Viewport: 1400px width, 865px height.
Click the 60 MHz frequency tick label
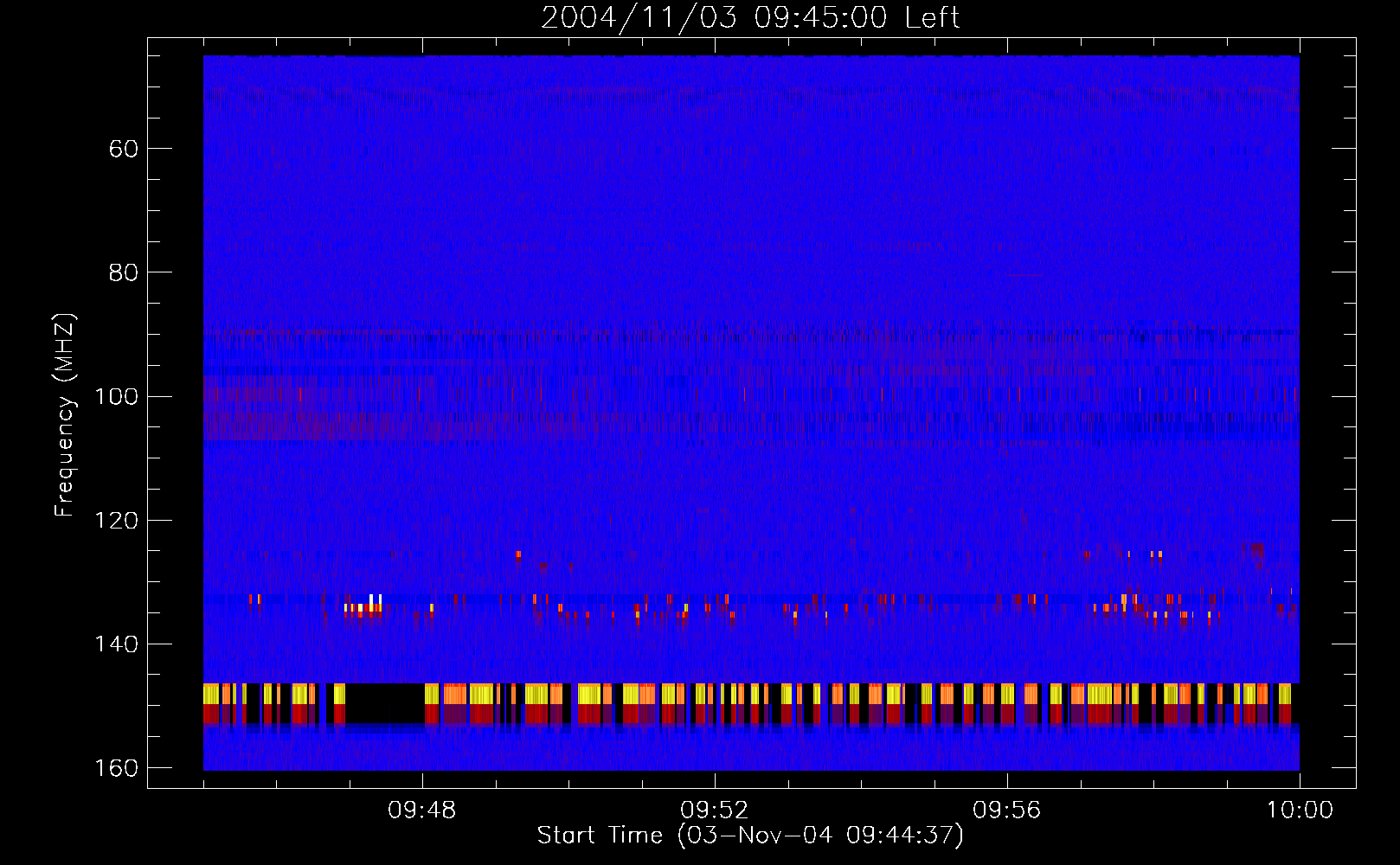tap(124, 149)
